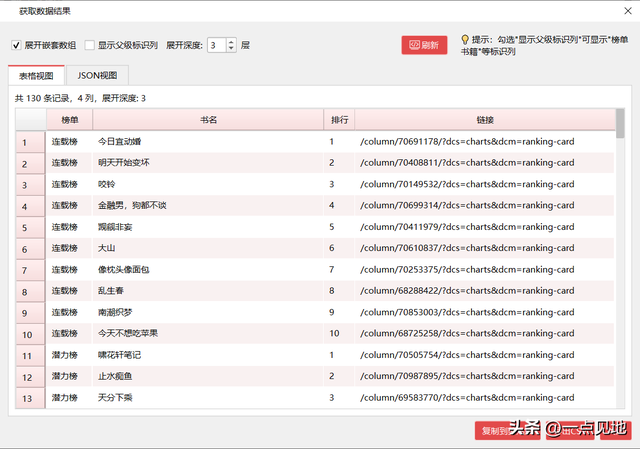Click the book name 天分下乘

click(115, 397)
